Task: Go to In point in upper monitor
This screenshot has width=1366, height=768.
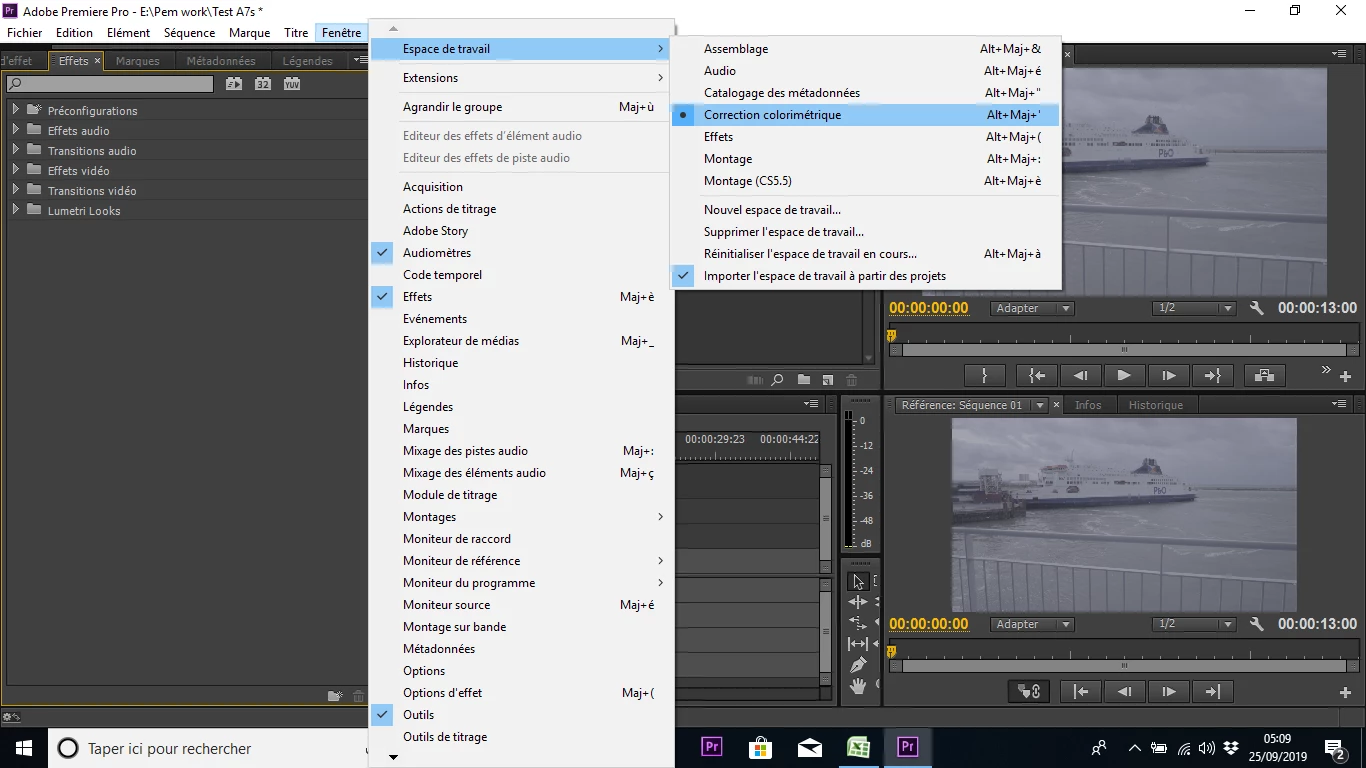Action: 1037,375
